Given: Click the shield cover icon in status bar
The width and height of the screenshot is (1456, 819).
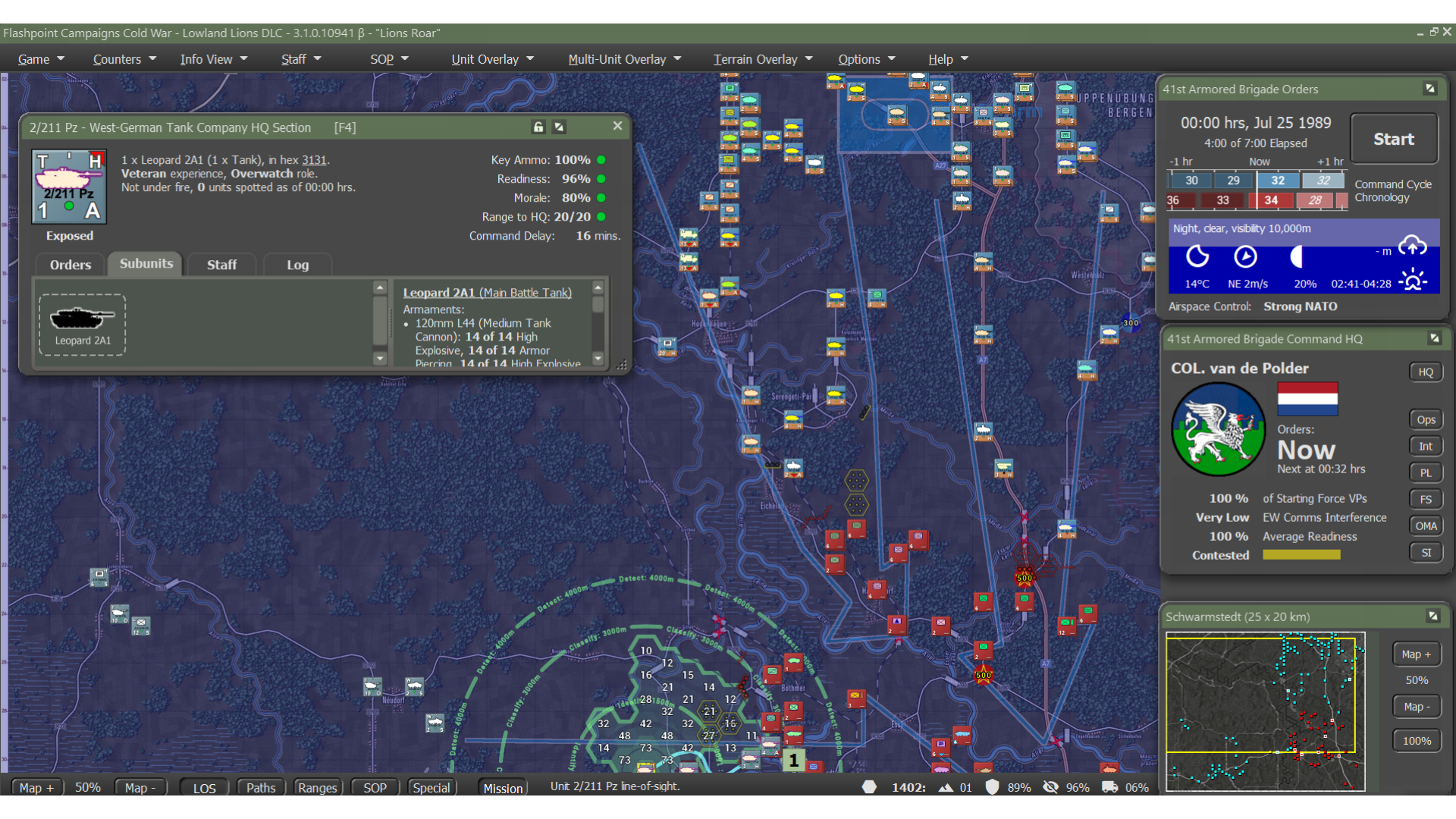Looking at the screenshot, I should tap(992, 787).
